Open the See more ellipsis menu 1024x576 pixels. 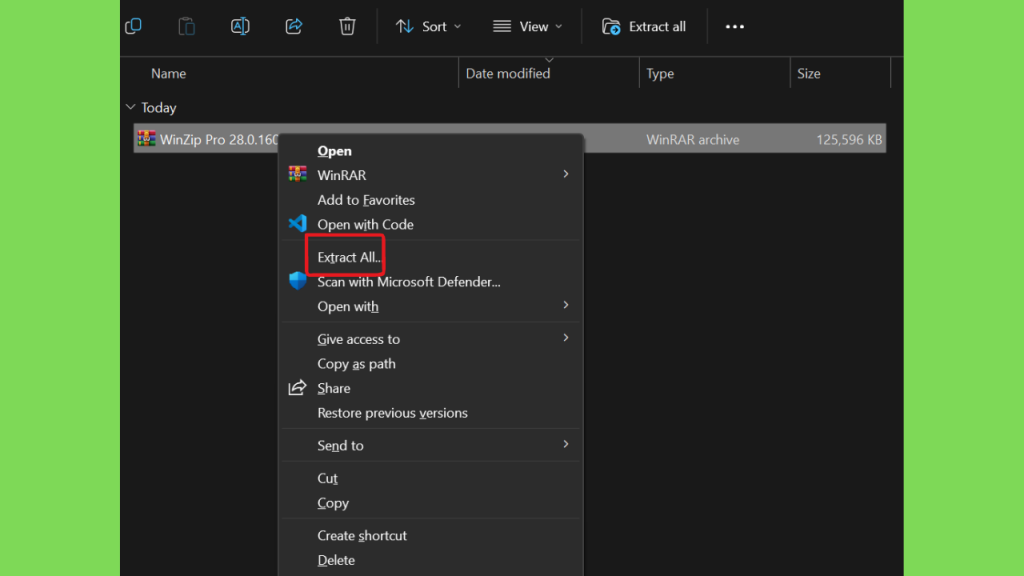coord(735,27)
